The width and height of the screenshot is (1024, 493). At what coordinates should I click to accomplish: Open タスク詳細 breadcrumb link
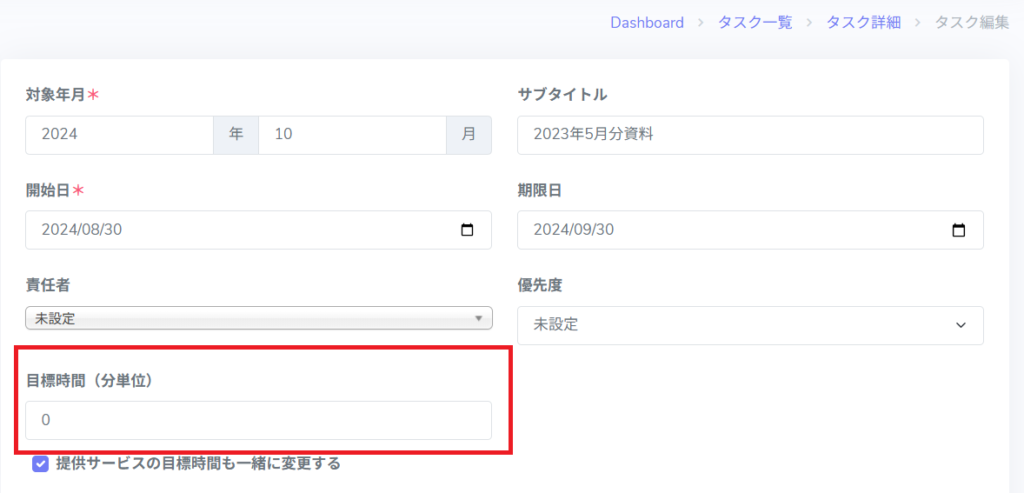(863, 22)
